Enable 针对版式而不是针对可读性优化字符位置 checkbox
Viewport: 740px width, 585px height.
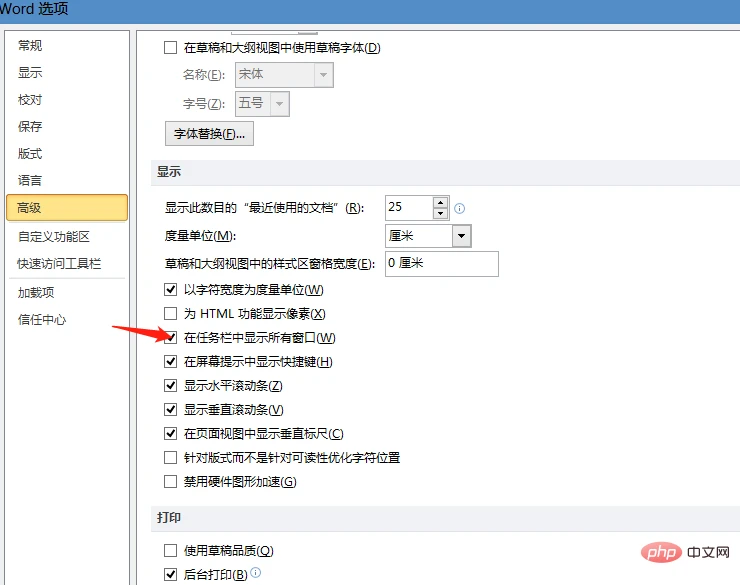[170, 458]
